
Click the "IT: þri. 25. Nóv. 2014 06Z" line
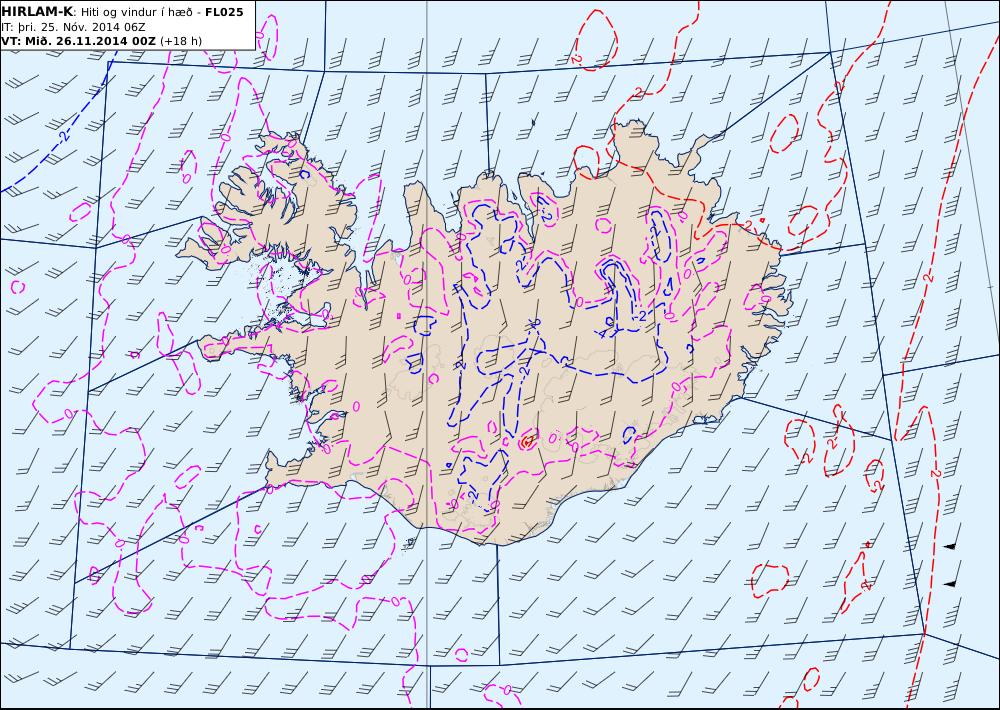(x=73, y=27)
